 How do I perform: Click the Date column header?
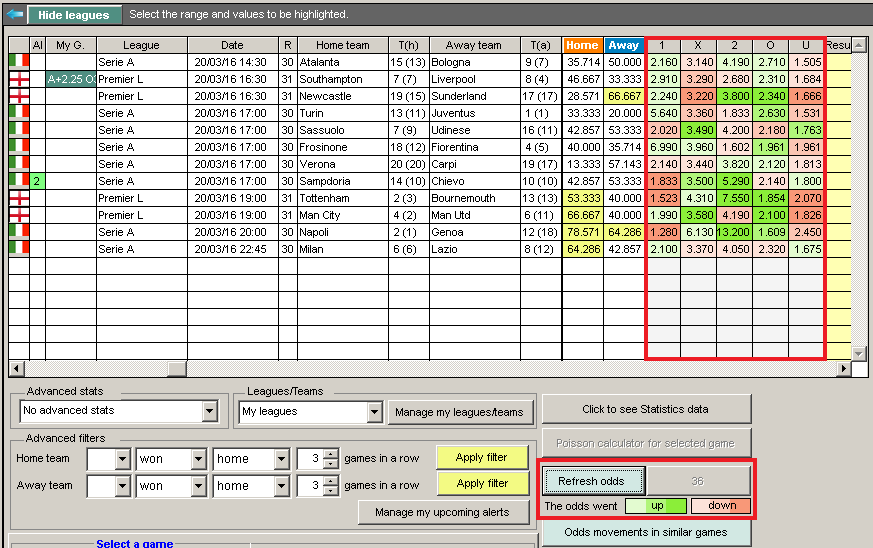(233, 45)
